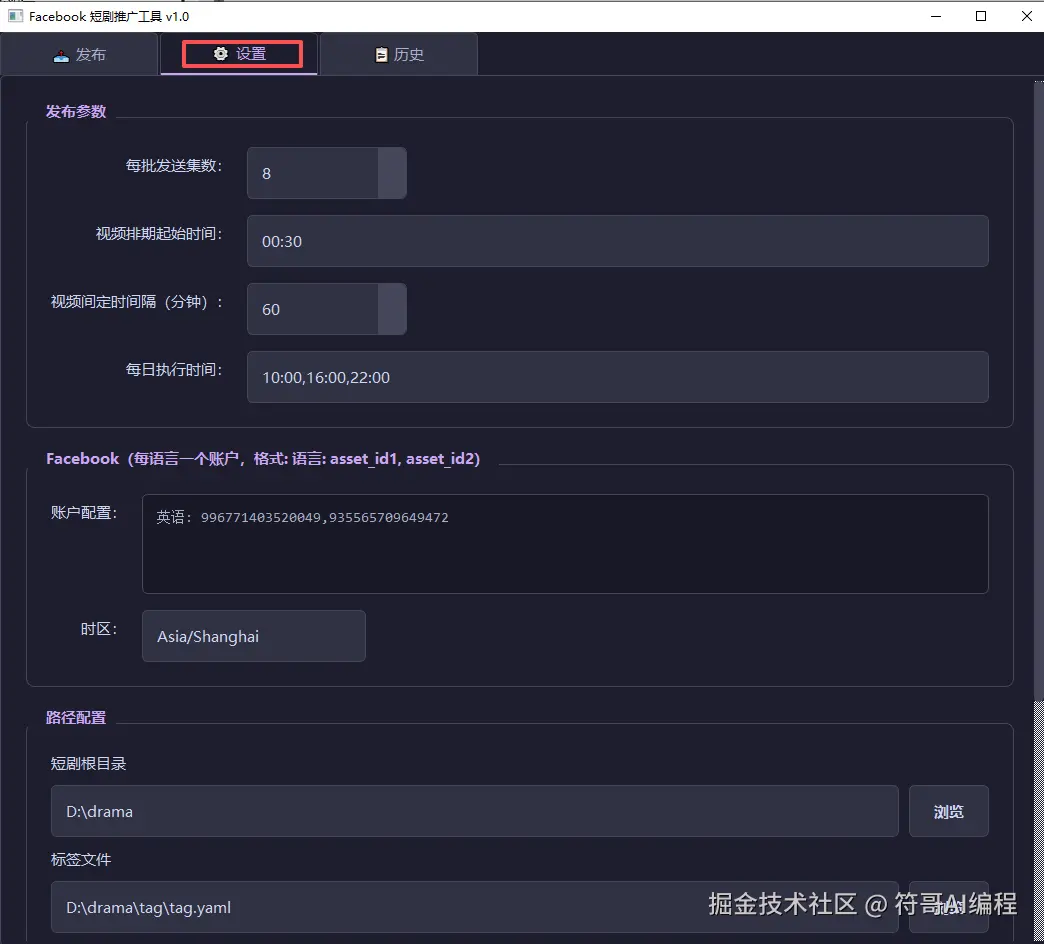Click the 时区 label
The width and height of the screenshot is (1044, 944).
[99, 628]
